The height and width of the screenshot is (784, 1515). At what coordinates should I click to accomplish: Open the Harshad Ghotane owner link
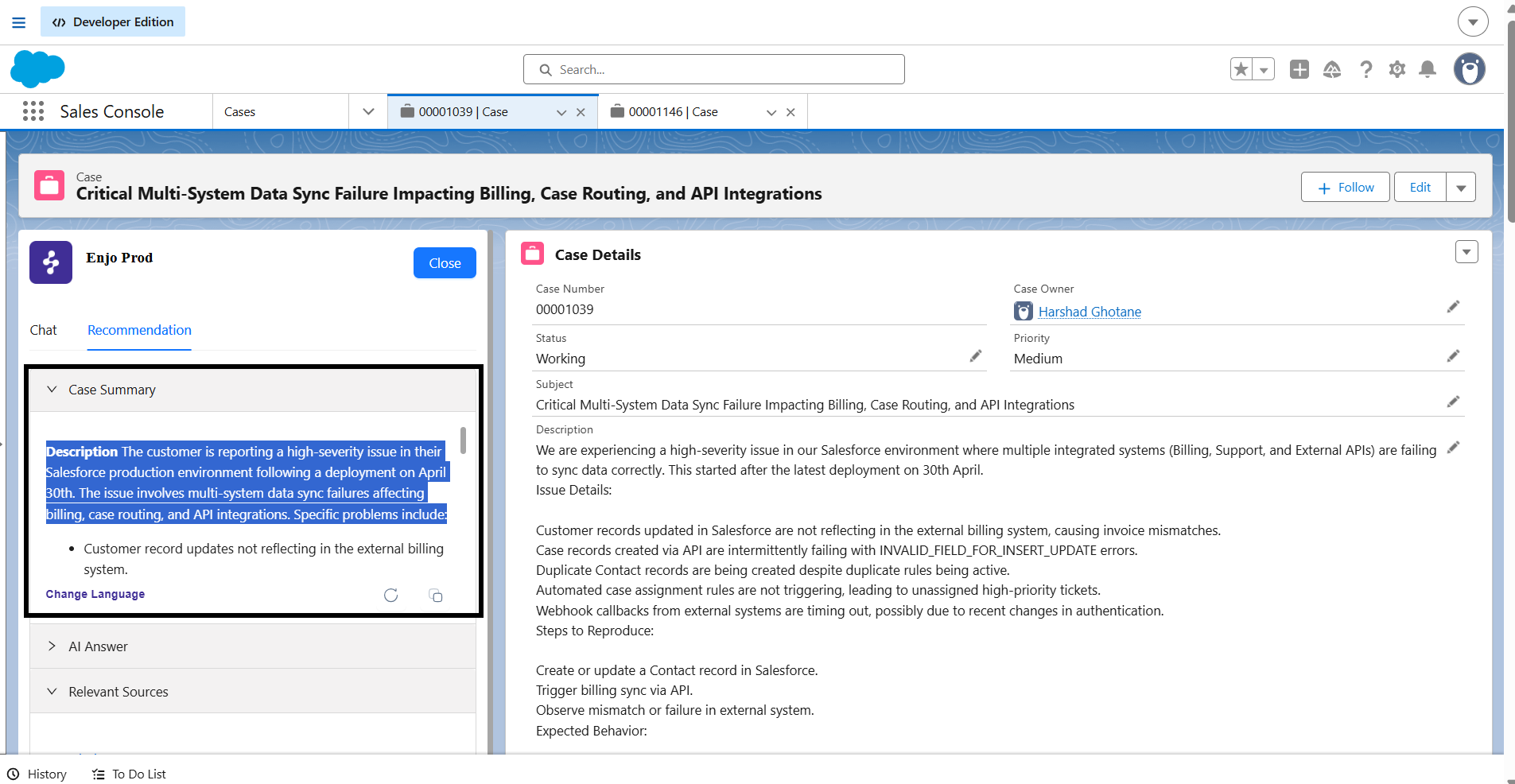(x=1090, y=312)
